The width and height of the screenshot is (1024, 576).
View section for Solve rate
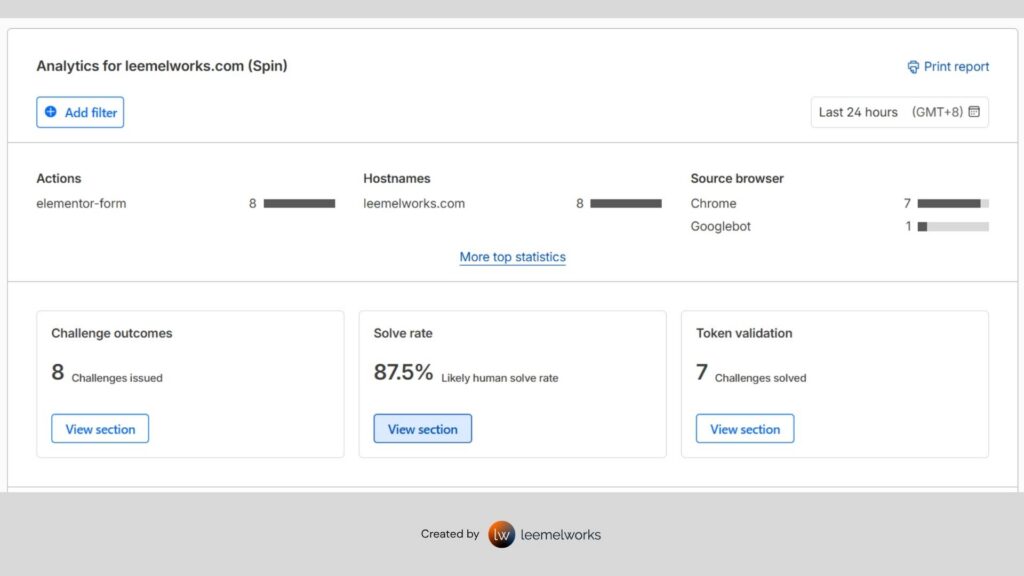tap(423, 428)
